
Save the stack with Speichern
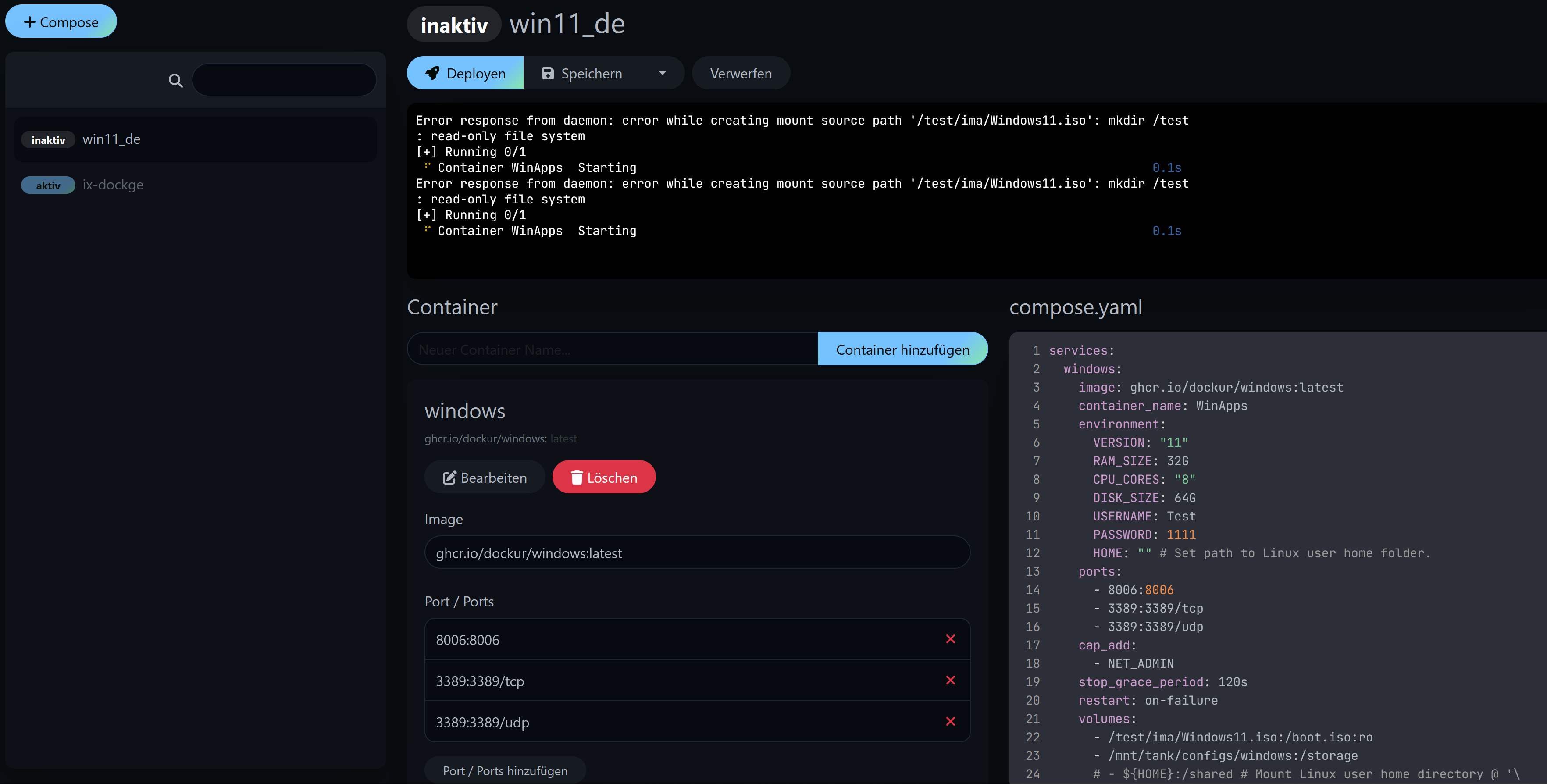582,73
